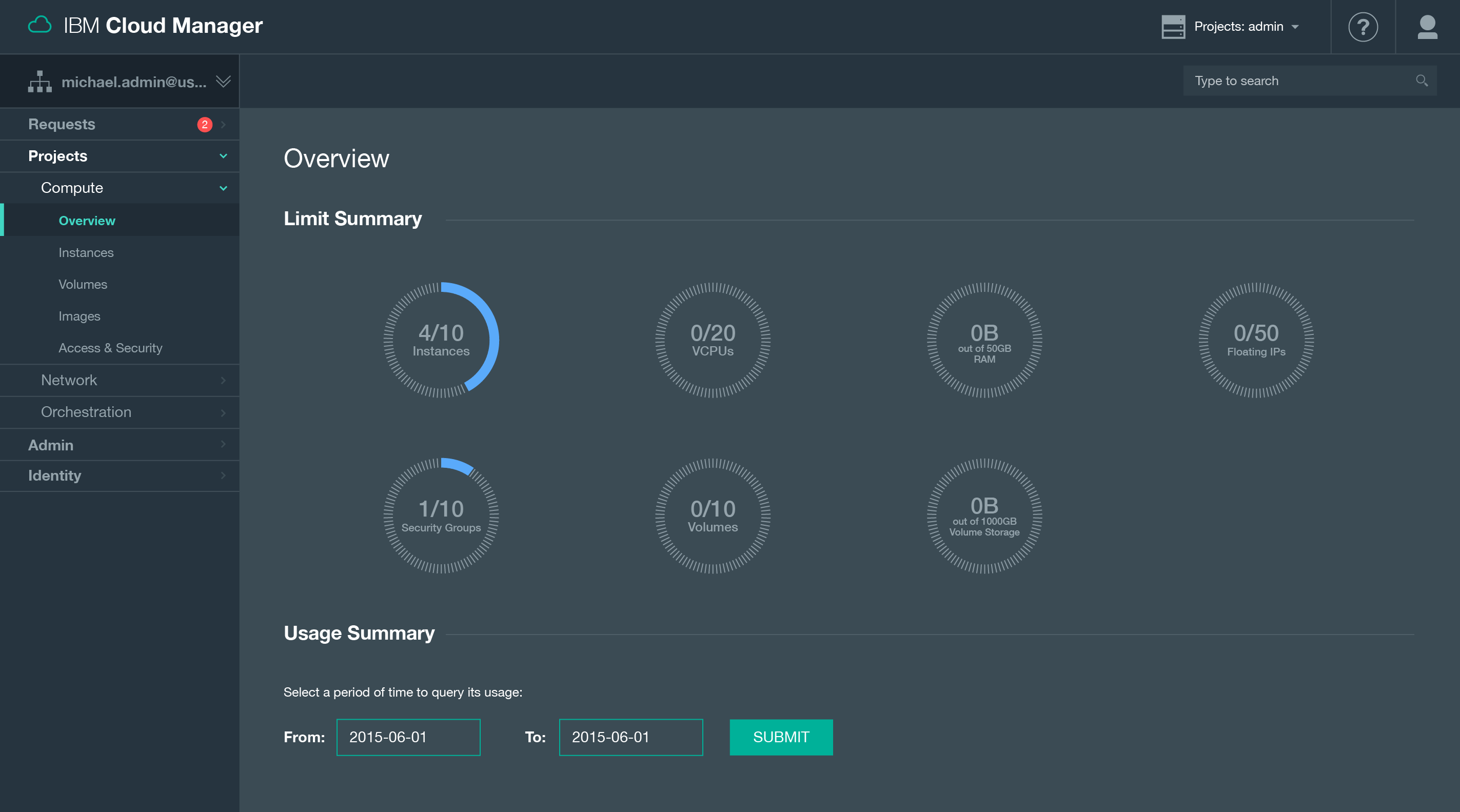This screenshot has width=1460, height=812.
Task: Collapse the Projects section chevron
Action: 223,156
